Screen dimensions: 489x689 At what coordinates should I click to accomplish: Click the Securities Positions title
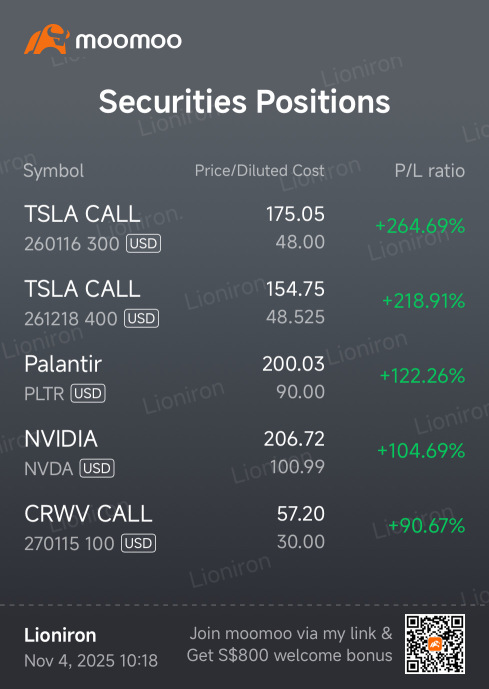coord(244,101)
